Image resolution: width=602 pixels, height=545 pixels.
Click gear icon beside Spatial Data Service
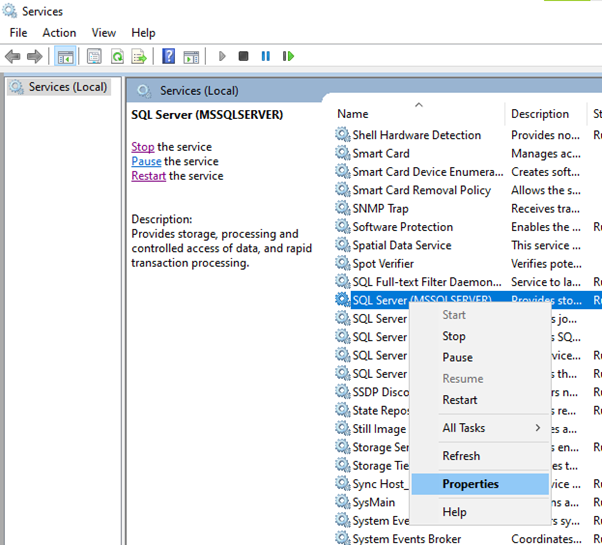pos(342,245)
